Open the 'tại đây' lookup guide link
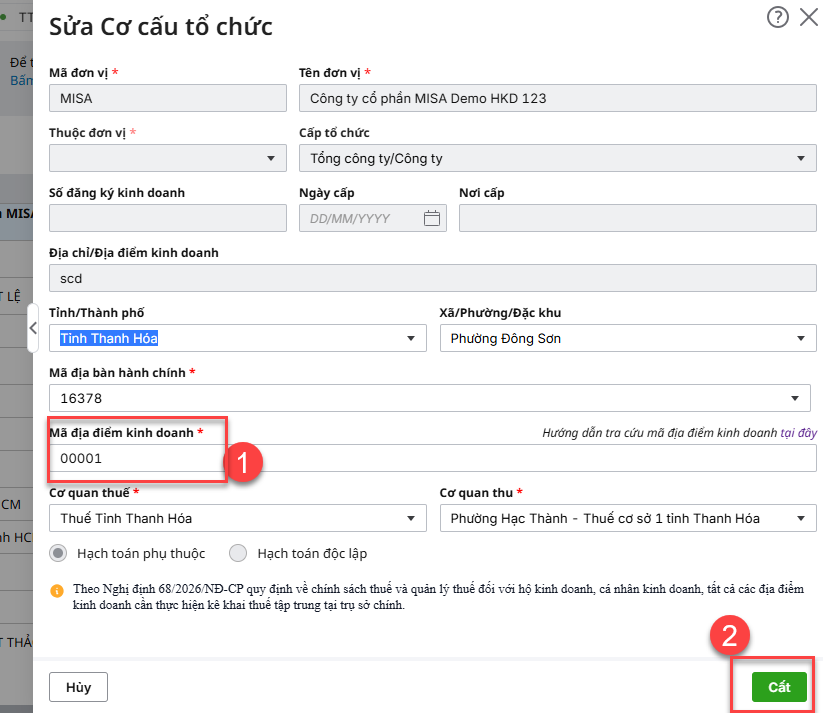Image resolution: width=823 pixels, height=713 pixels. click(x=799, y=433)
